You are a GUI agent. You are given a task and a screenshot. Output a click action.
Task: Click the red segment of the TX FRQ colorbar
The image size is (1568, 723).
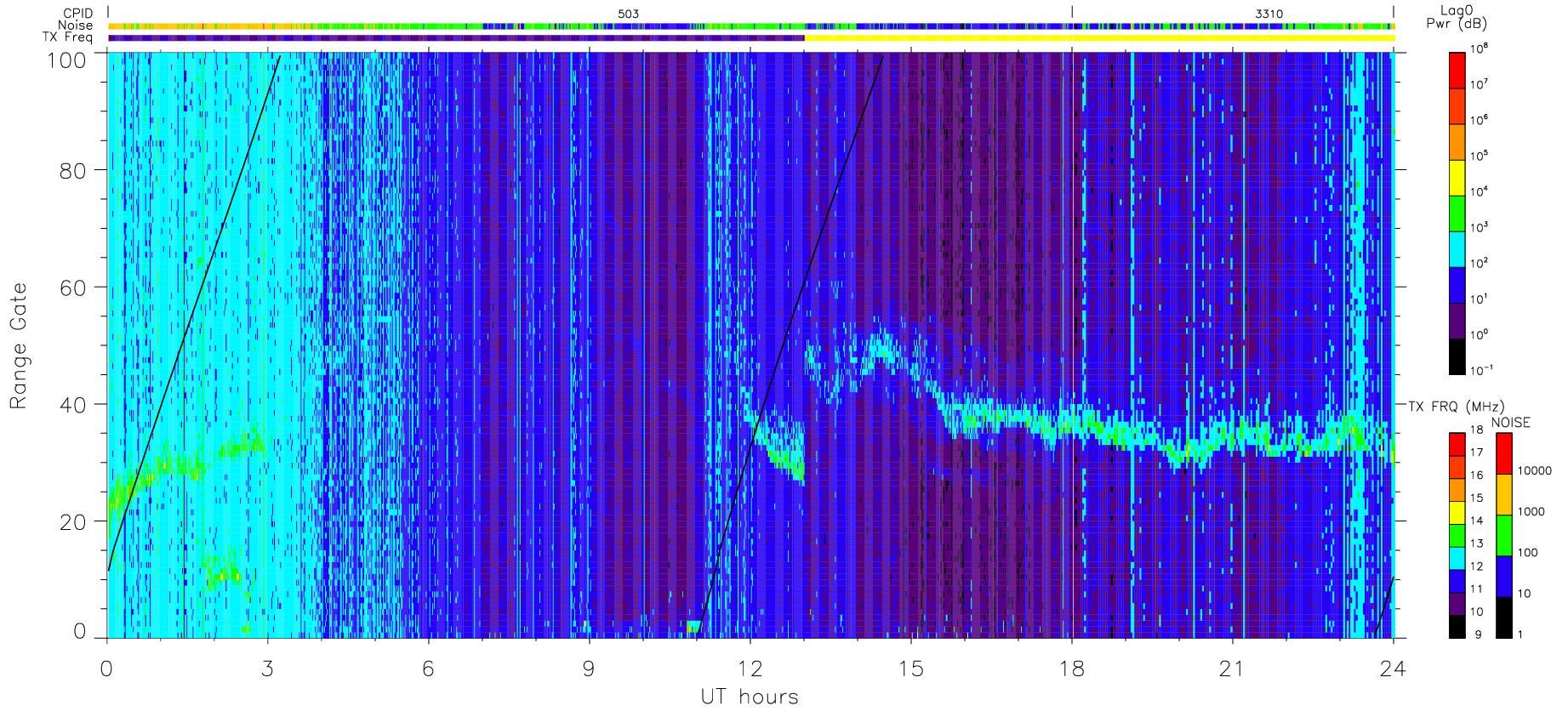pyautogui.click(x=1457, y=444)
